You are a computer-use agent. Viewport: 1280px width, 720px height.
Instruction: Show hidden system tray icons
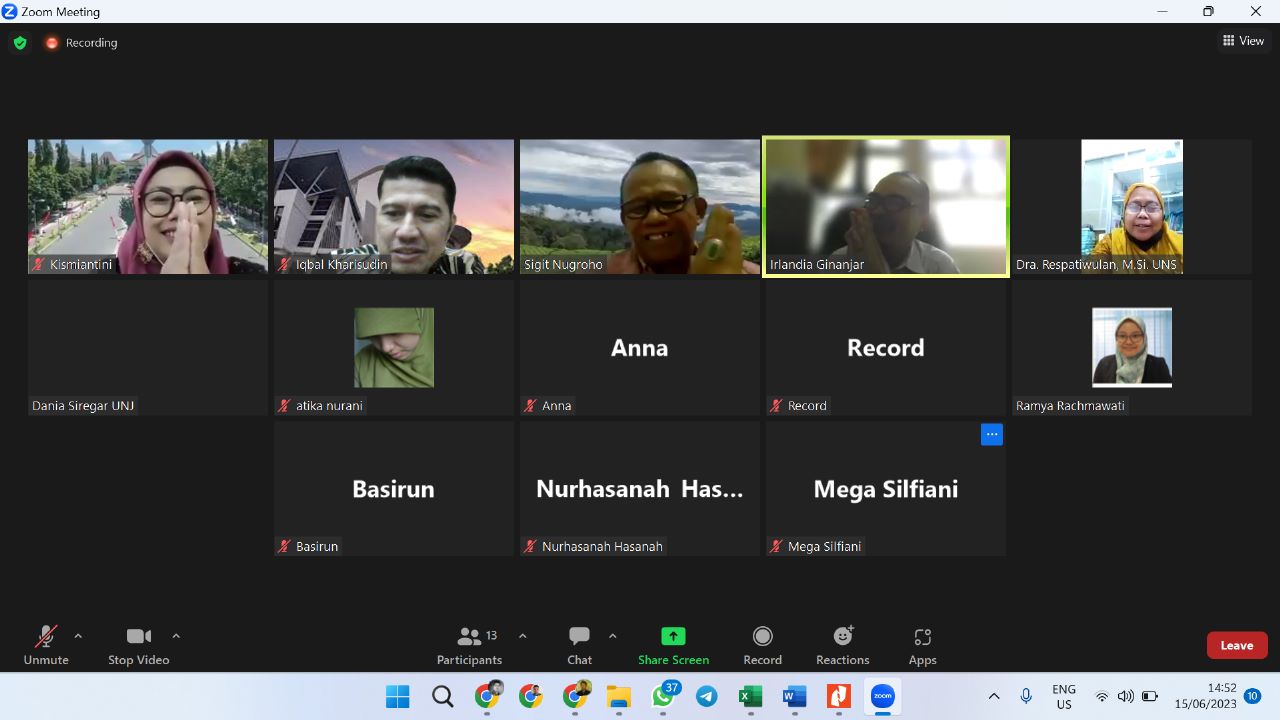994,696
